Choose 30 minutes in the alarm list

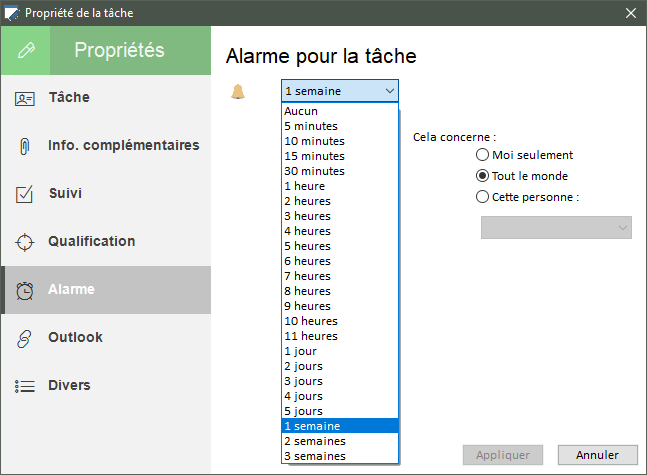click(x=340, y=171)
